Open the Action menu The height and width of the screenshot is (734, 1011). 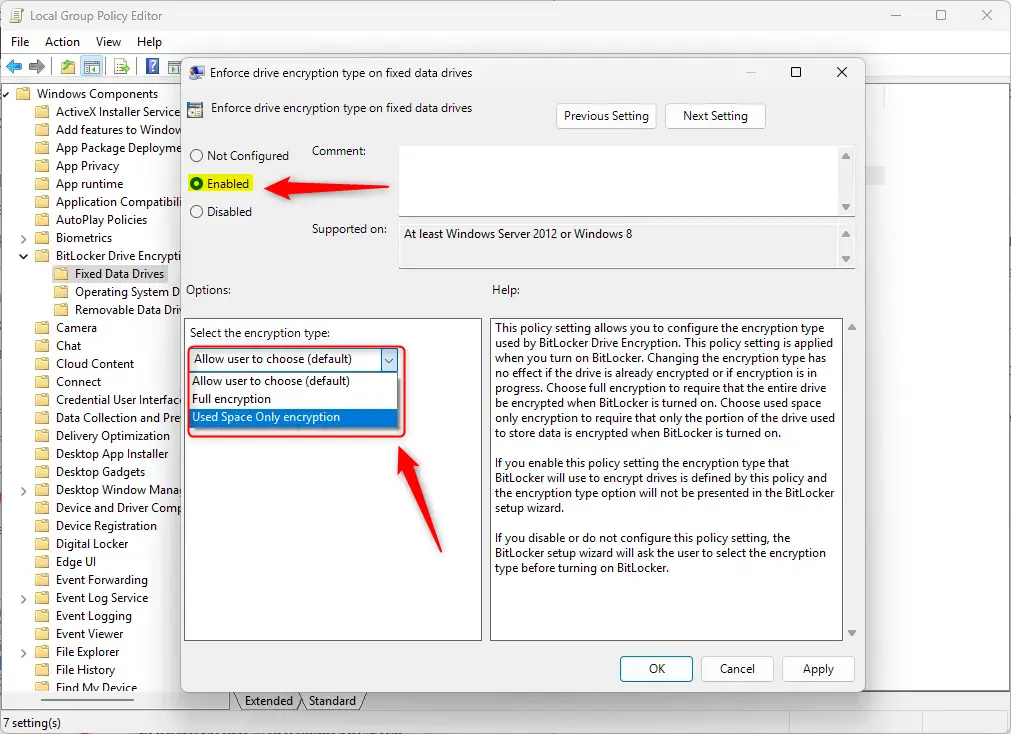pos(63,42)
